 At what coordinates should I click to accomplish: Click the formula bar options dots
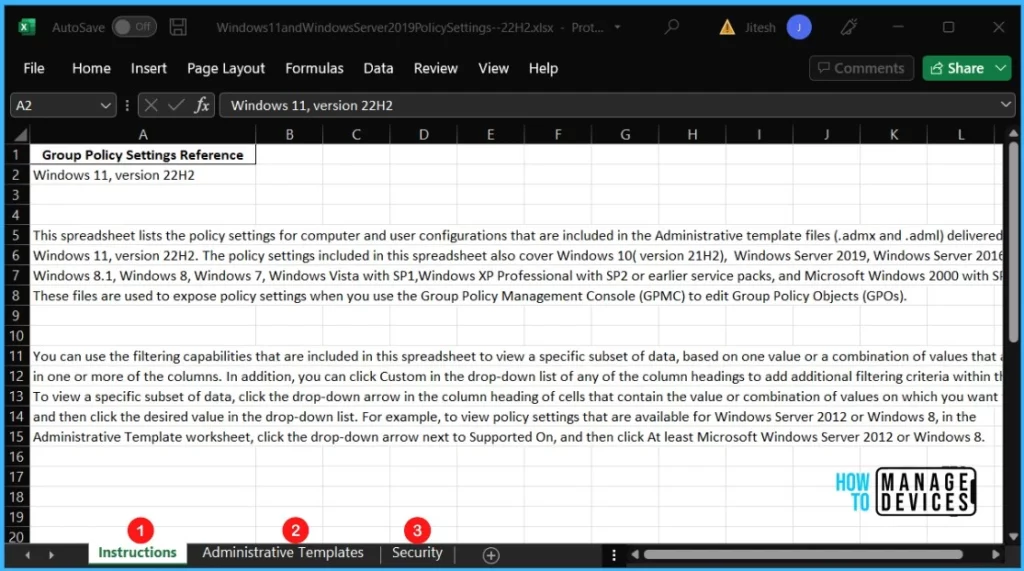(x=127, y=105)
